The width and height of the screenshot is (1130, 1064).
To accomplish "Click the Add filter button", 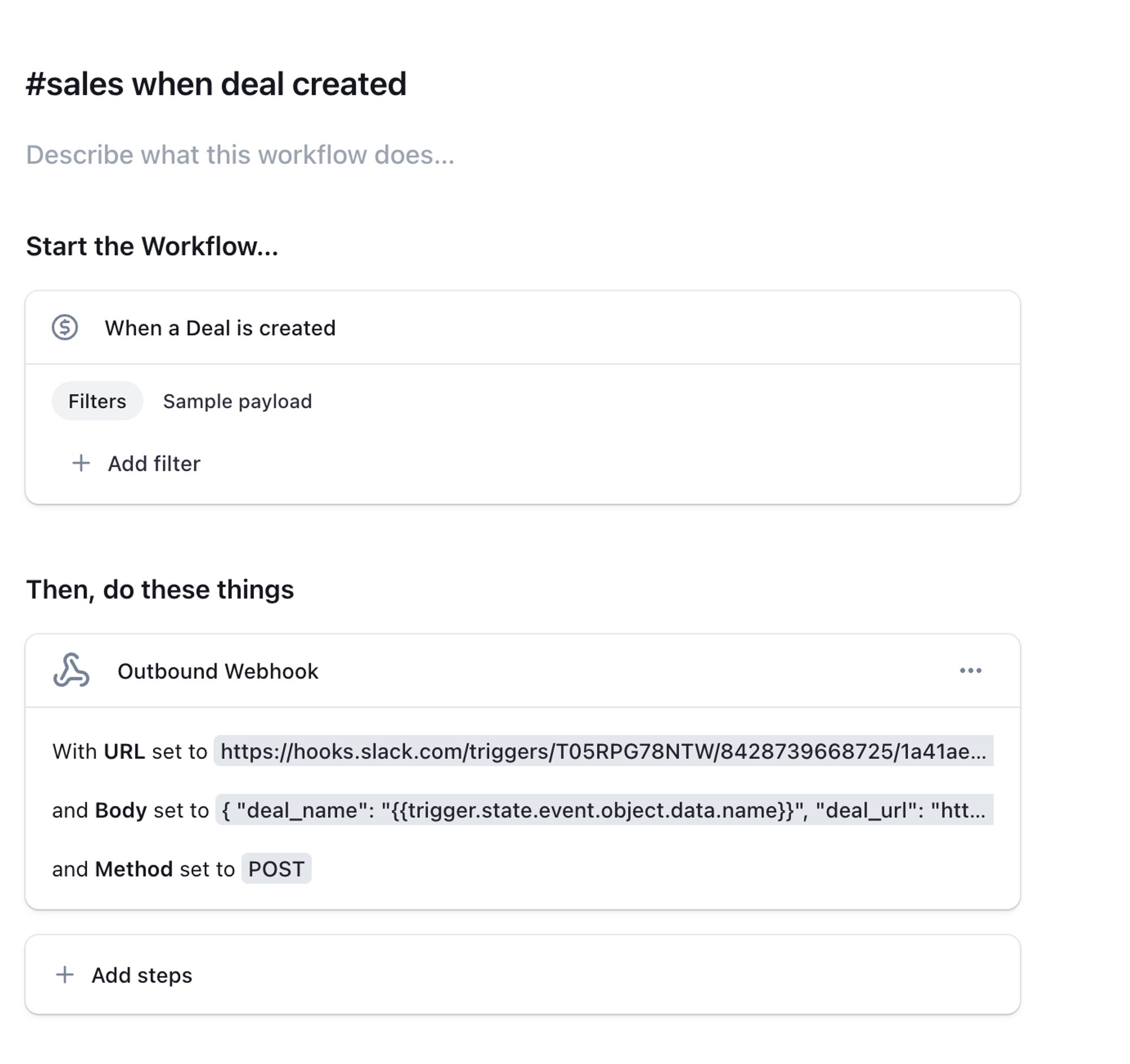I will (154, 464).
